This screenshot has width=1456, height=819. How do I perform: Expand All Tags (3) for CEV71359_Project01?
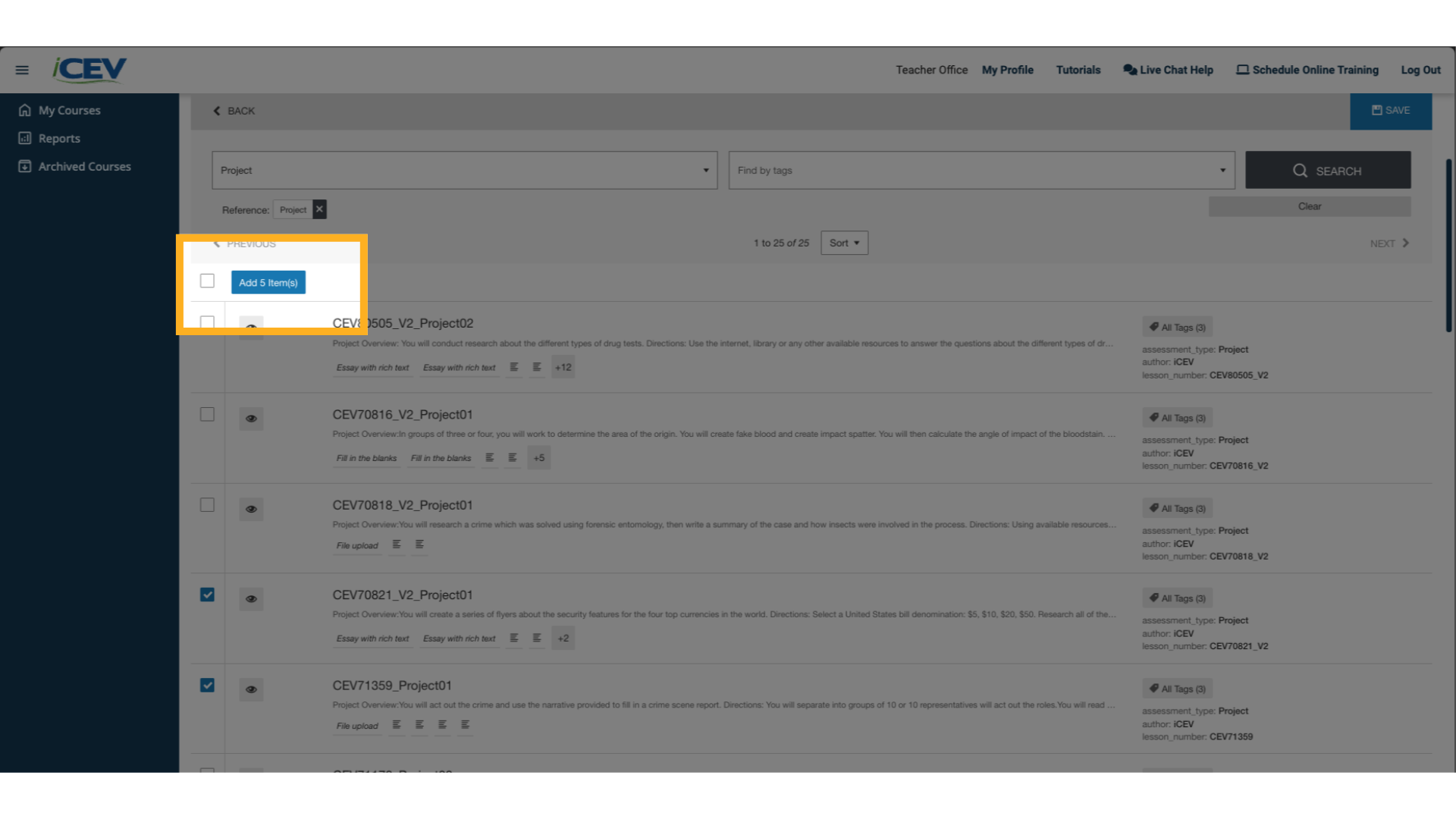(x=1177, y=689)
